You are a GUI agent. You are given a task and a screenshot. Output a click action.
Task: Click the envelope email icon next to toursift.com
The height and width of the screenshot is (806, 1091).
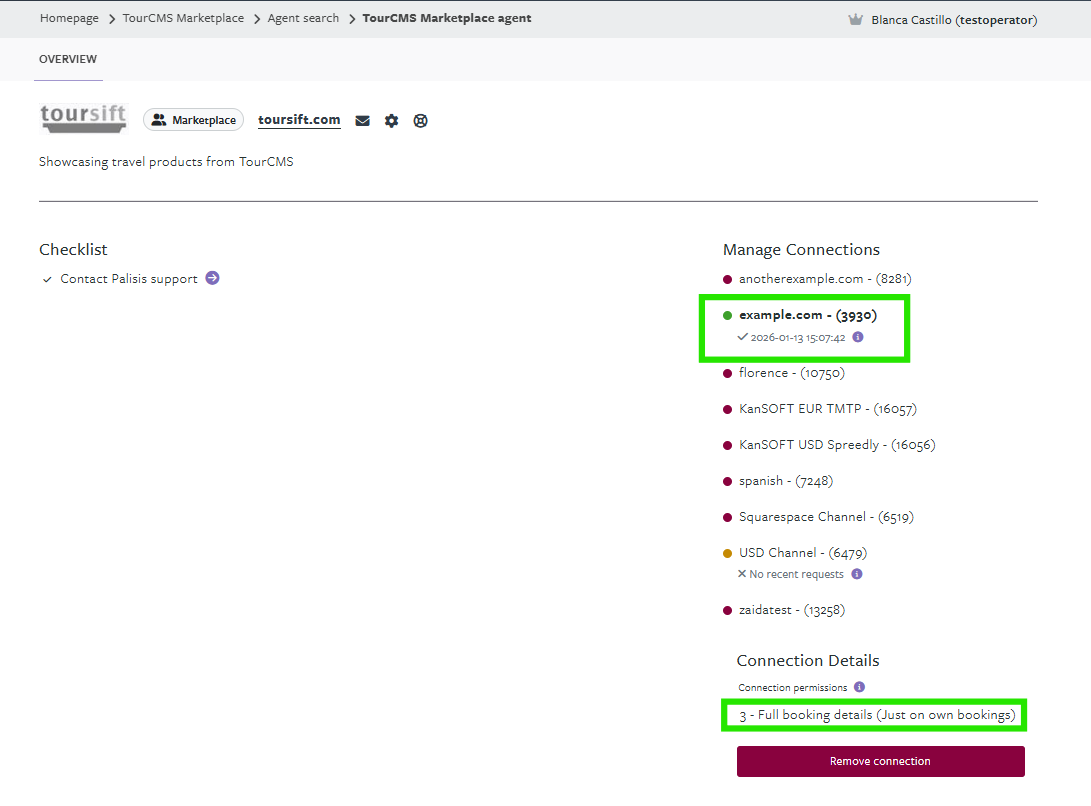tap(363, 121)
